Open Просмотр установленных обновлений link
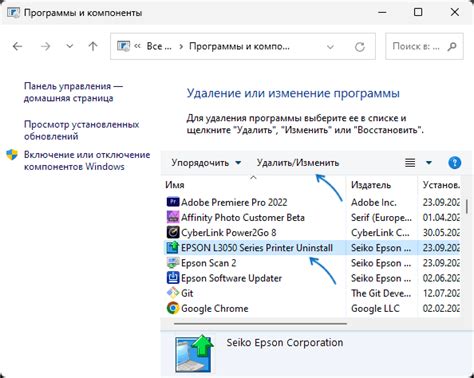Image resolution: width=474 pixels, height=378 pixels. tap(81, 130)
